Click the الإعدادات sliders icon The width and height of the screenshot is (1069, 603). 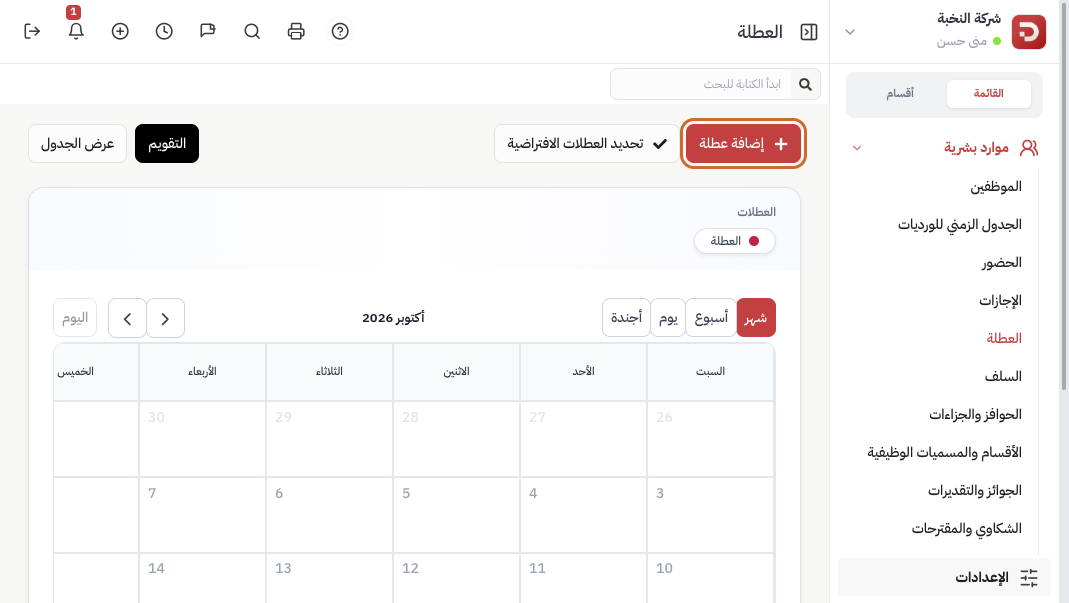(1029, 578)
